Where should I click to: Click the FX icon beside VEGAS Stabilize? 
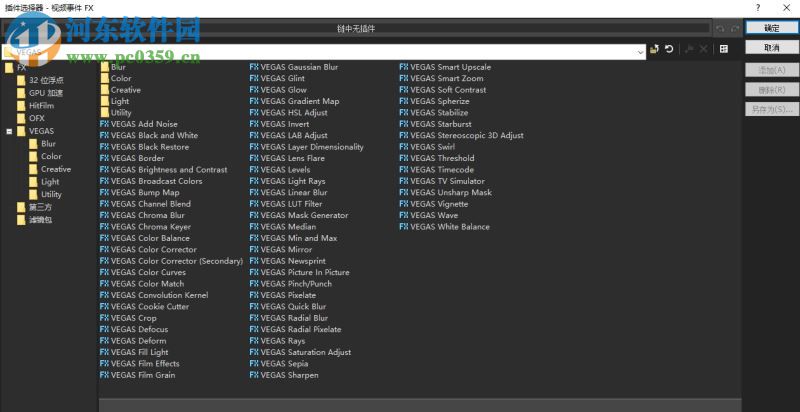(x=404, y=112)
